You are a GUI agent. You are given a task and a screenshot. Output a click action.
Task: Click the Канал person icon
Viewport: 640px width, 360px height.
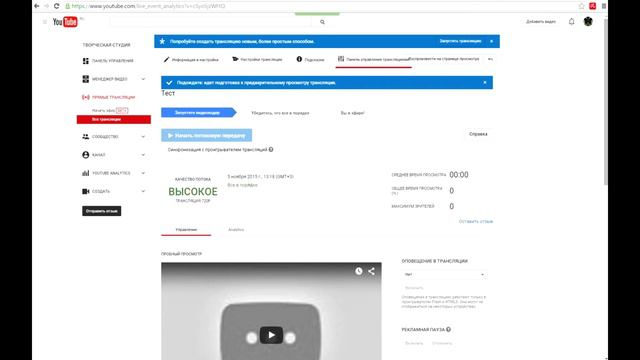86,155
